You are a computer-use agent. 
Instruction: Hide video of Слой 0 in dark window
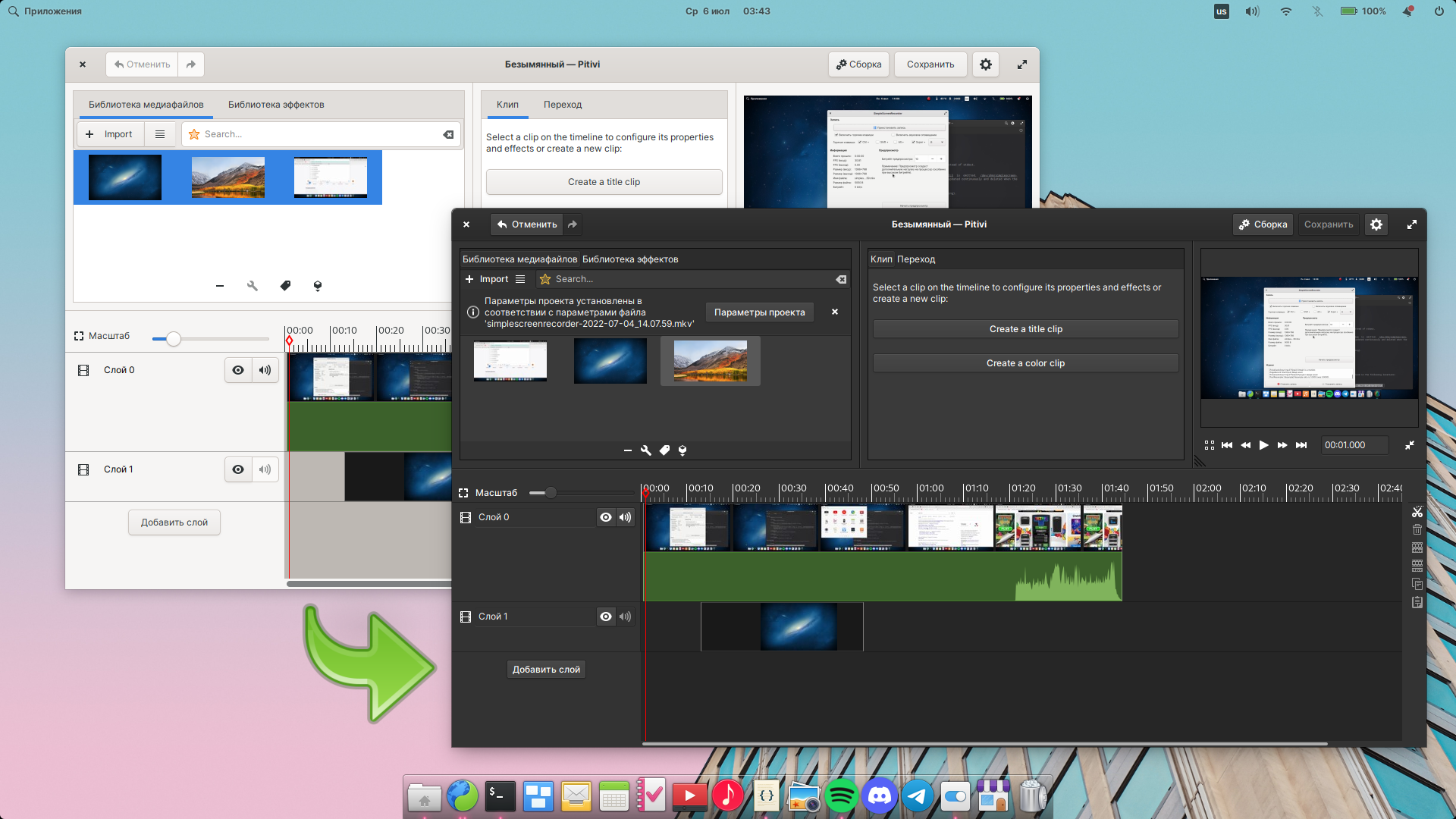coord(605,517)
